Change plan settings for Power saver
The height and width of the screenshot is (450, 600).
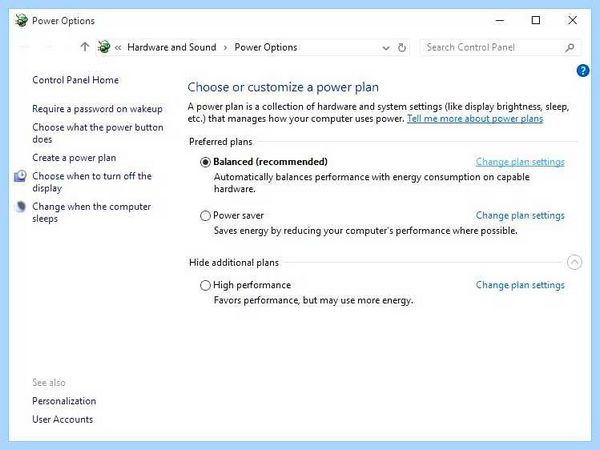[x=520, y=215]
